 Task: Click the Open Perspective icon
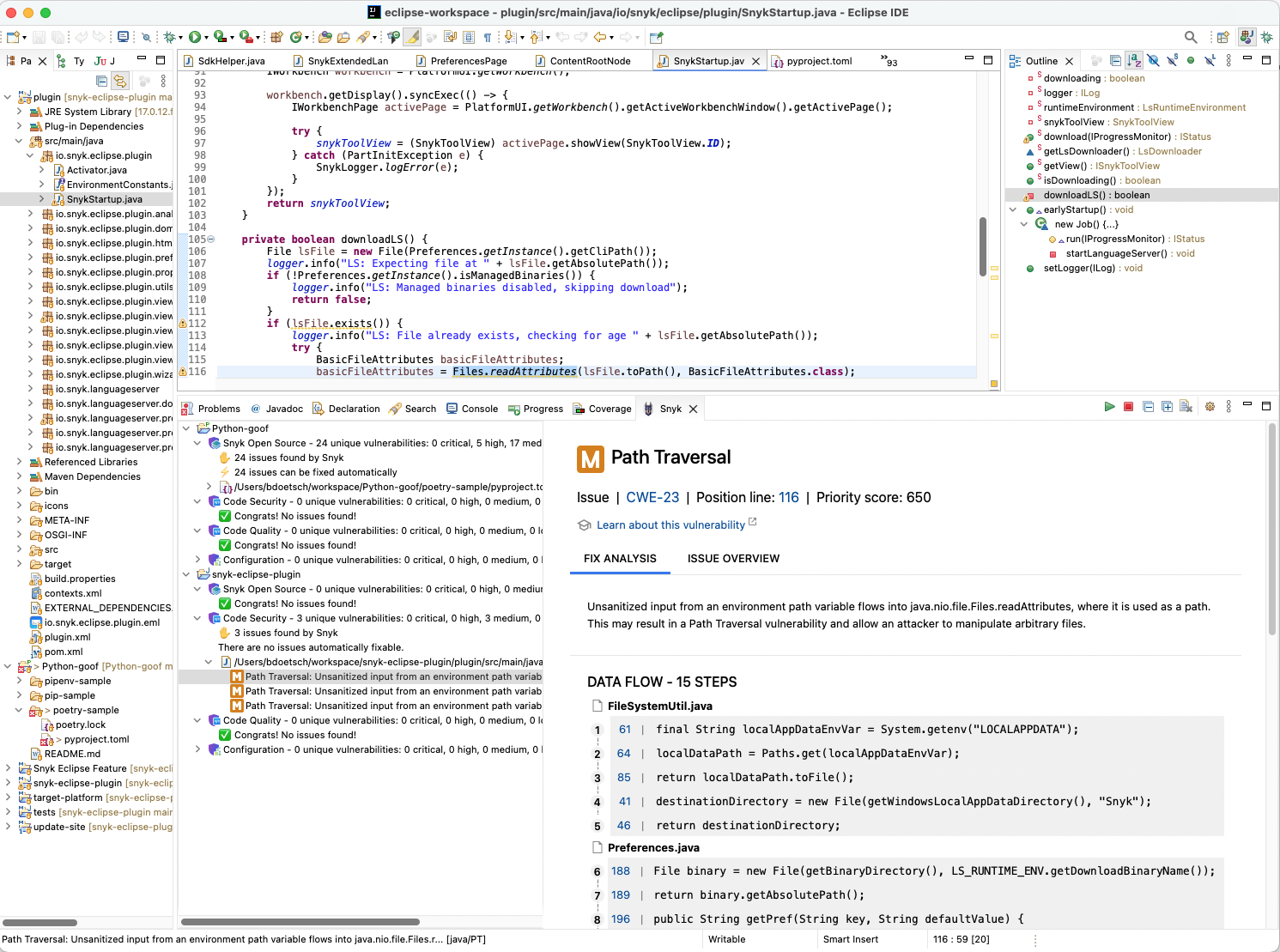pos(1222,37)
